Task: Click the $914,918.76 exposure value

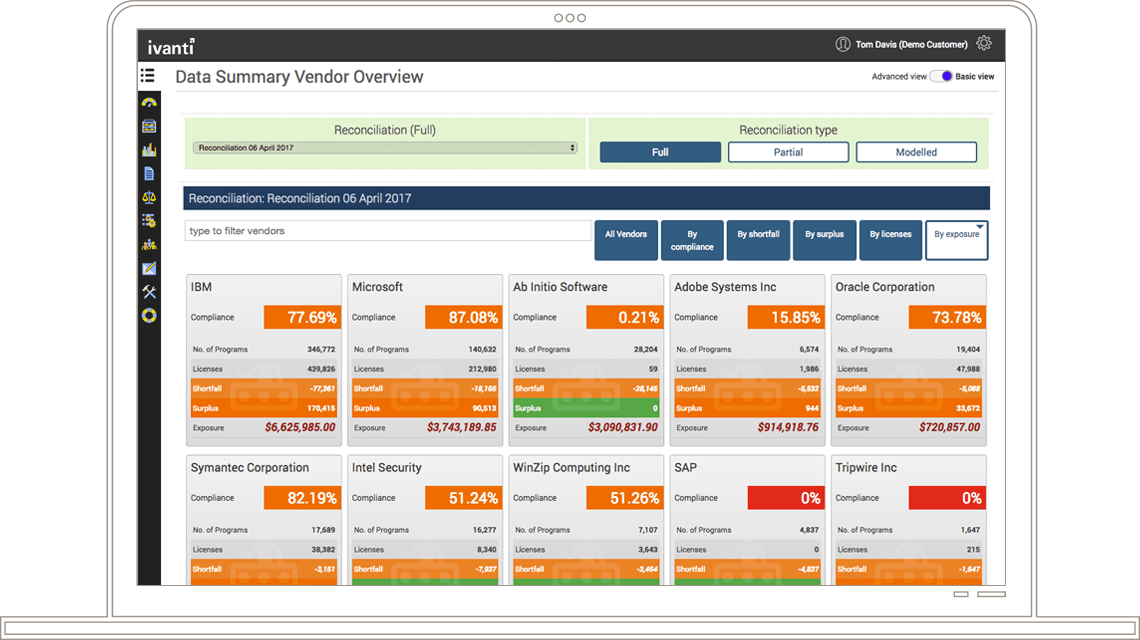Action: 788,428
